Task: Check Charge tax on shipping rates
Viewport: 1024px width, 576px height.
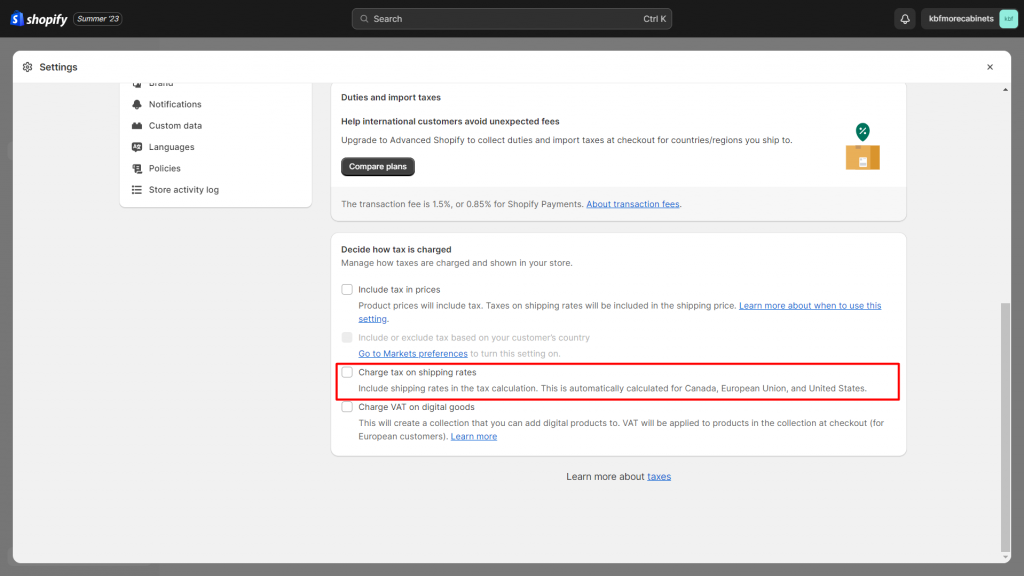Action: (x=347, y=372)
